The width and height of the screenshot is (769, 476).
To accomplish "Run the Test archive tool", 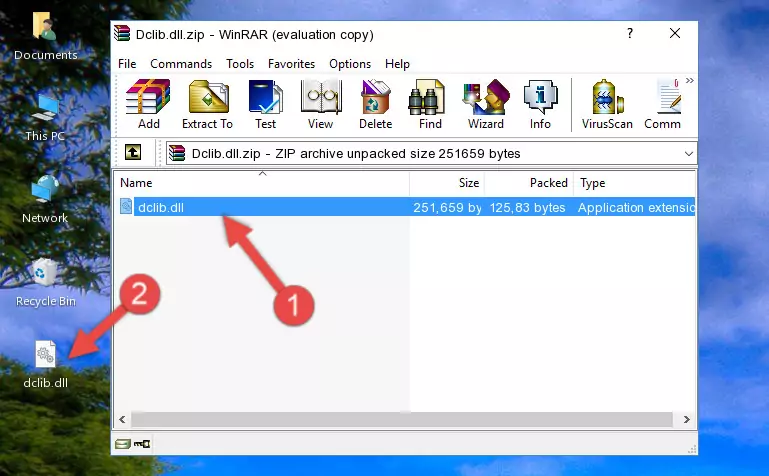I will (265, 104).
